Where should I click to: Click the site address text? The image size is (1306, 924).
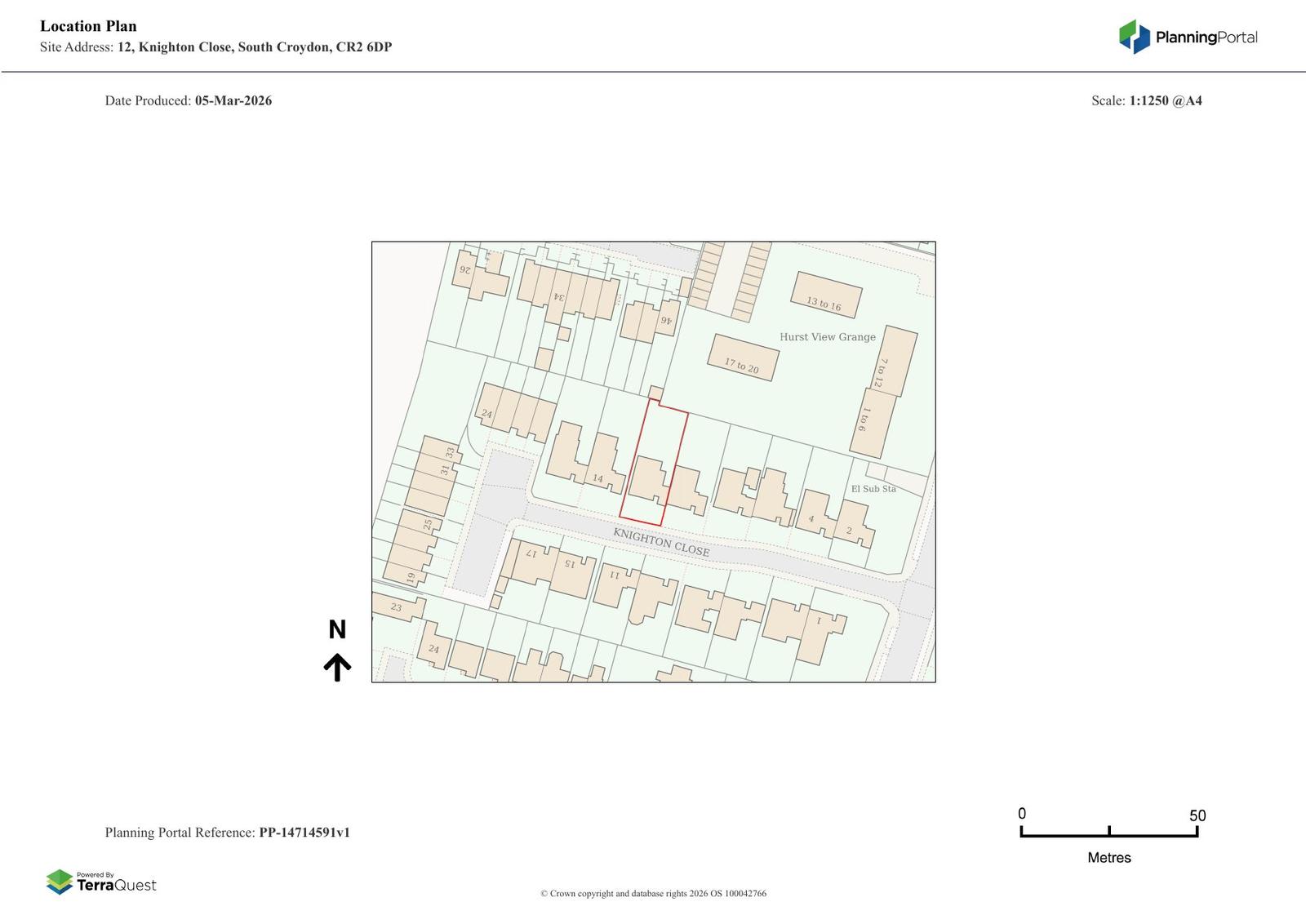coord(215,47)
